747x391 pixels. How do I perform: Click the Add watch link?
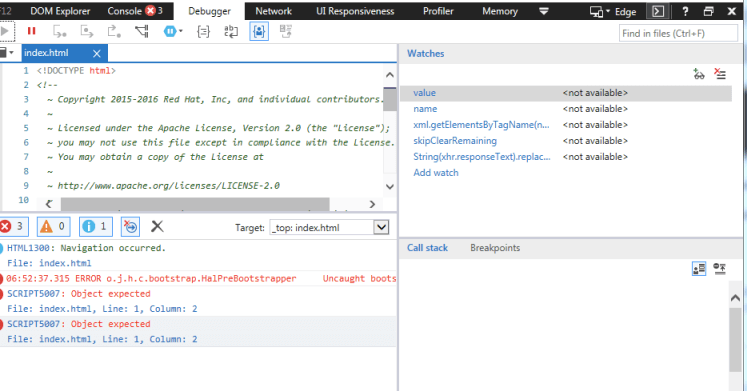[x=436, y=173]
